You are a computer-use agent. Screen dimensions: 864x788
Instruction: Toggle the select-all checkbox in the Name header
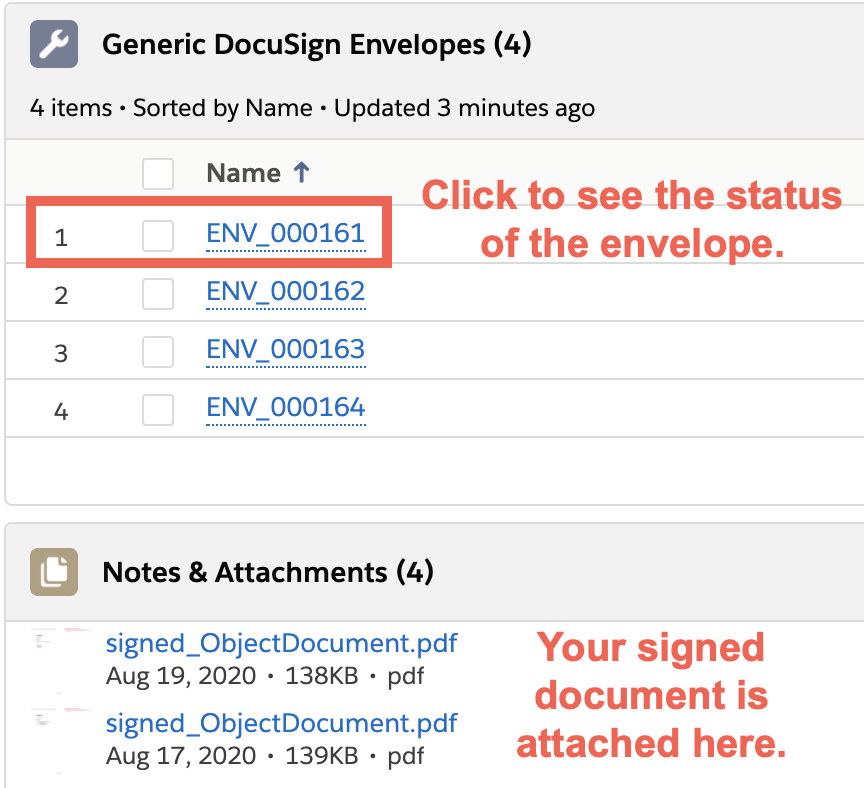(x=158, y=174)
